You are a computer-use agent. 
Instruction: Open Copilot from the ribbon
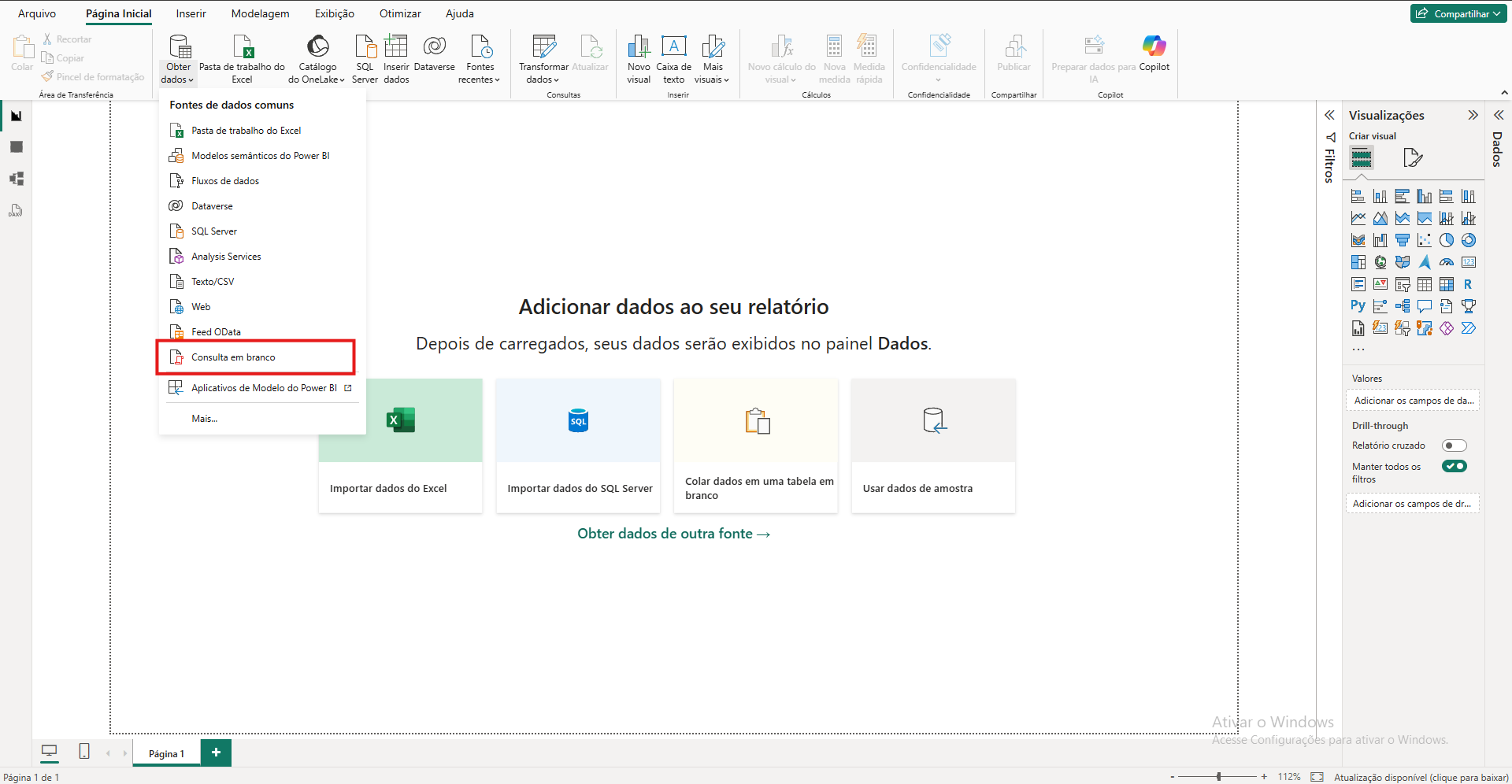tap(1154, 54)
